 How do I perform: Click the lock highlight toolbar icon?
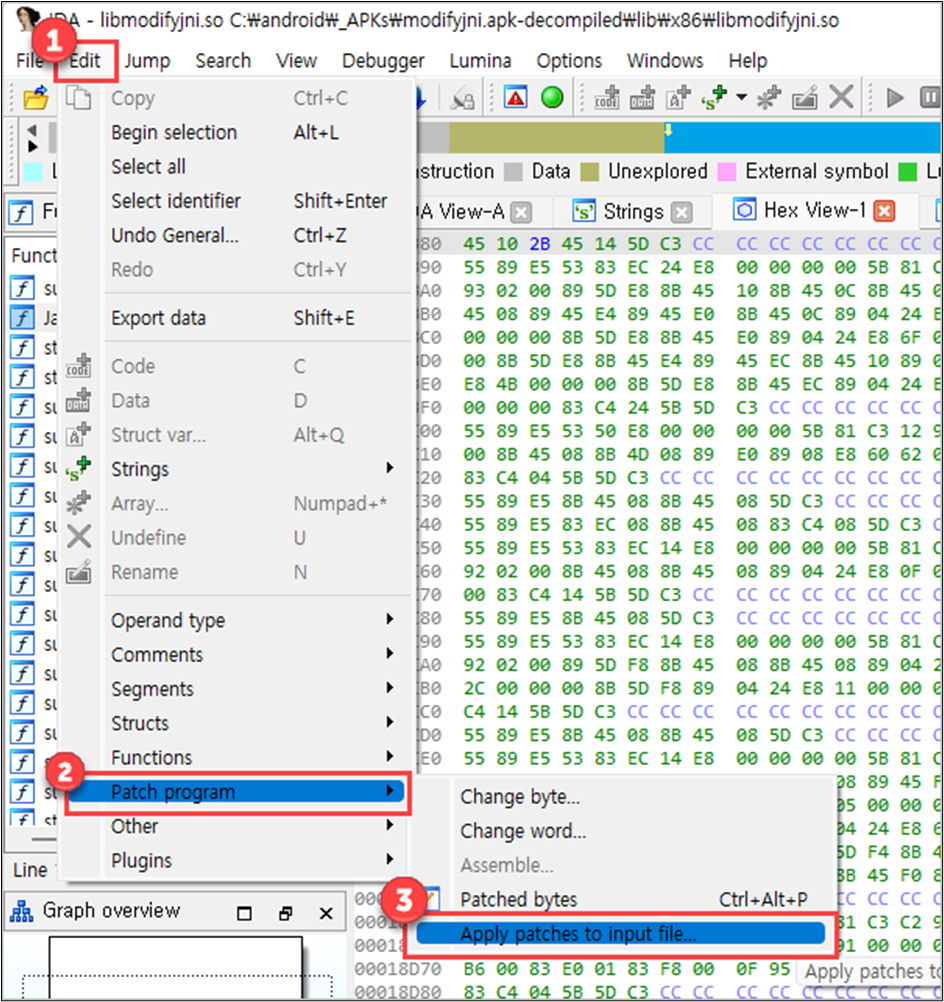tap(463, 98)
